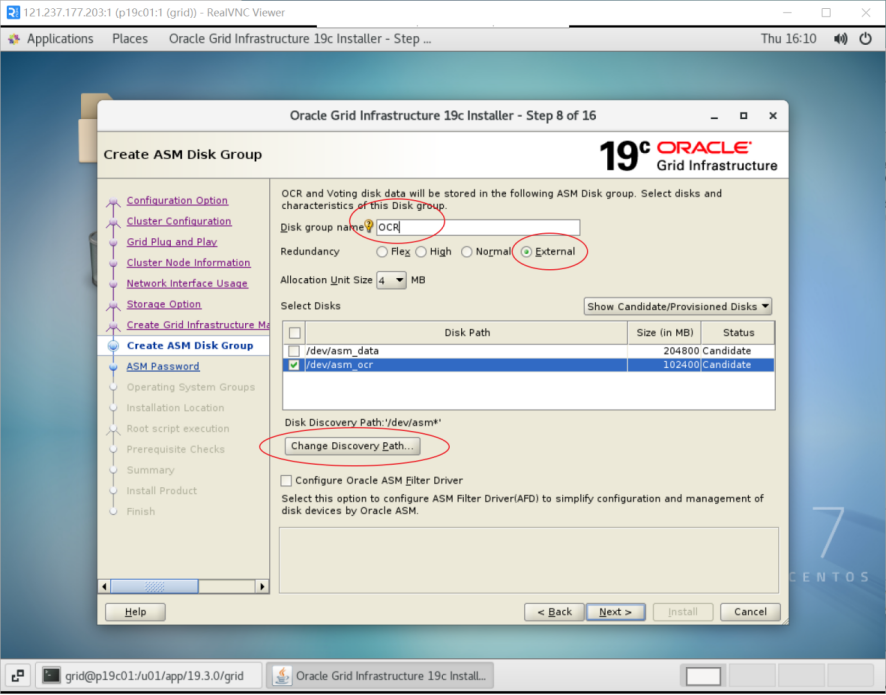
Task: Click the steps panel scroll left arrow
Action: (105, 587)
